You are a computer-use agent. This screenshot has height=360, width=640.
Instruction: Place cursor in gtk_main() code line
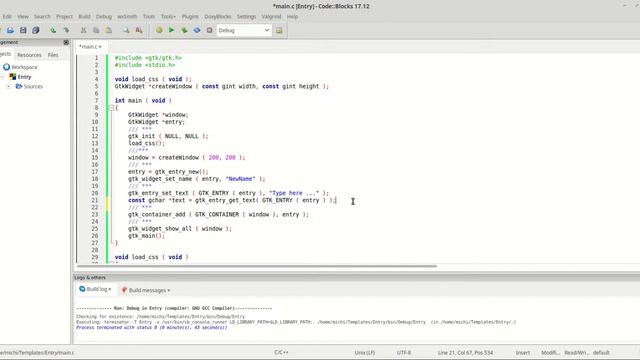146,236
